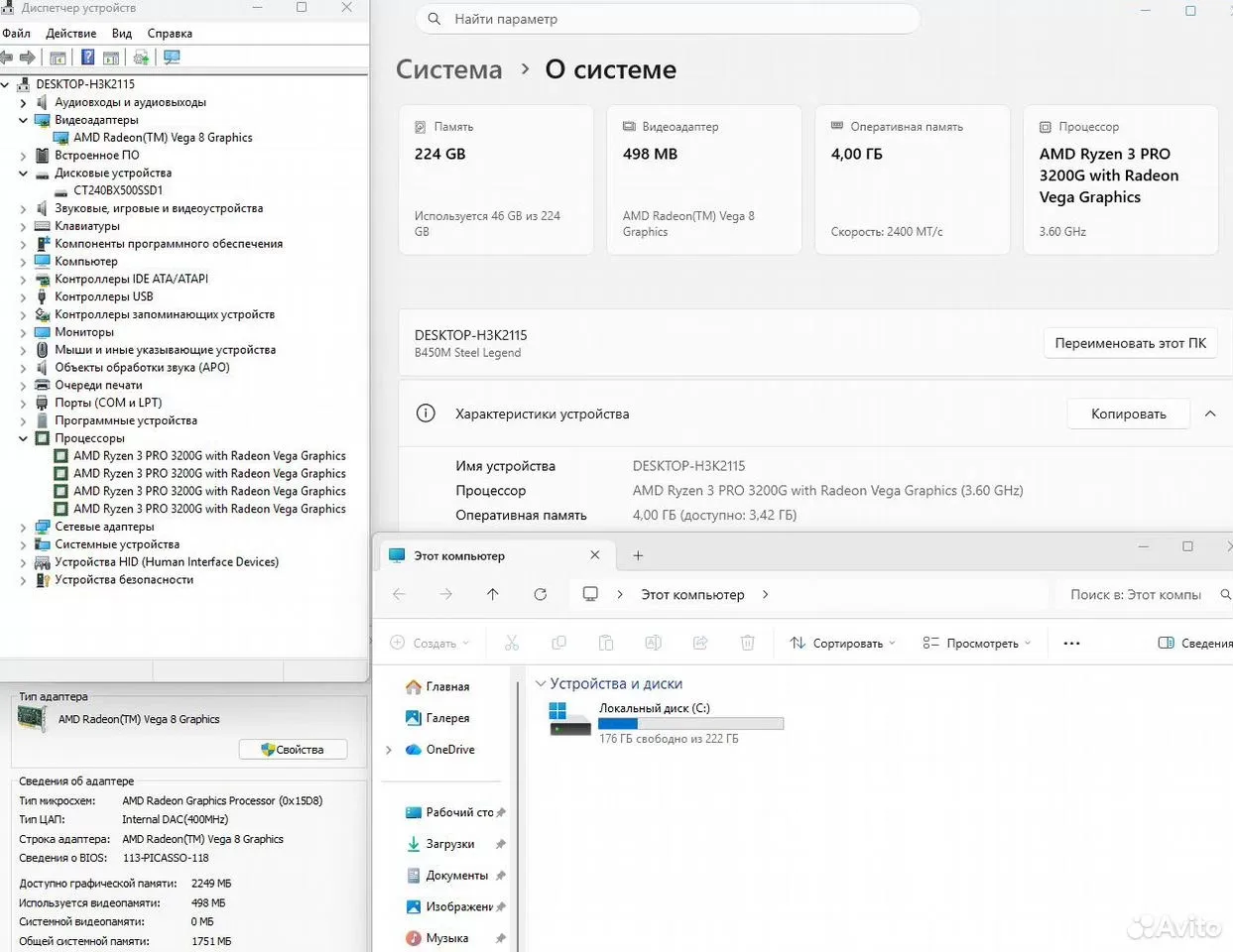Click the action pane toolbar icon beside Help
Screen dimensions: 1233x952
click(x=111, y=58)
